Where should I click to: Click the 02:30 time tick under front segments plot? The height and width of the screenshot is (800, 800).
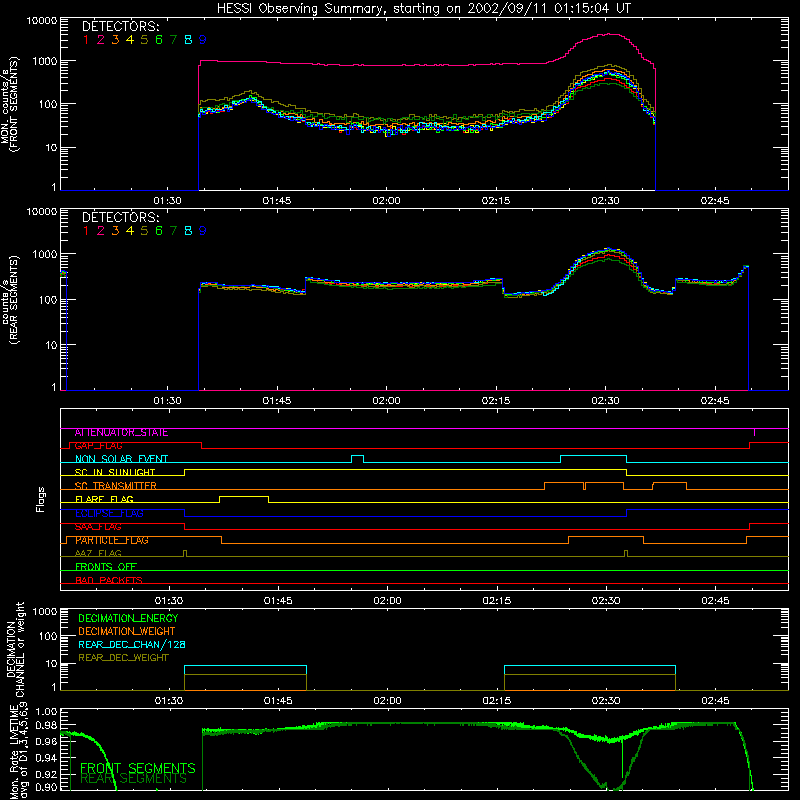pos(606,201)
